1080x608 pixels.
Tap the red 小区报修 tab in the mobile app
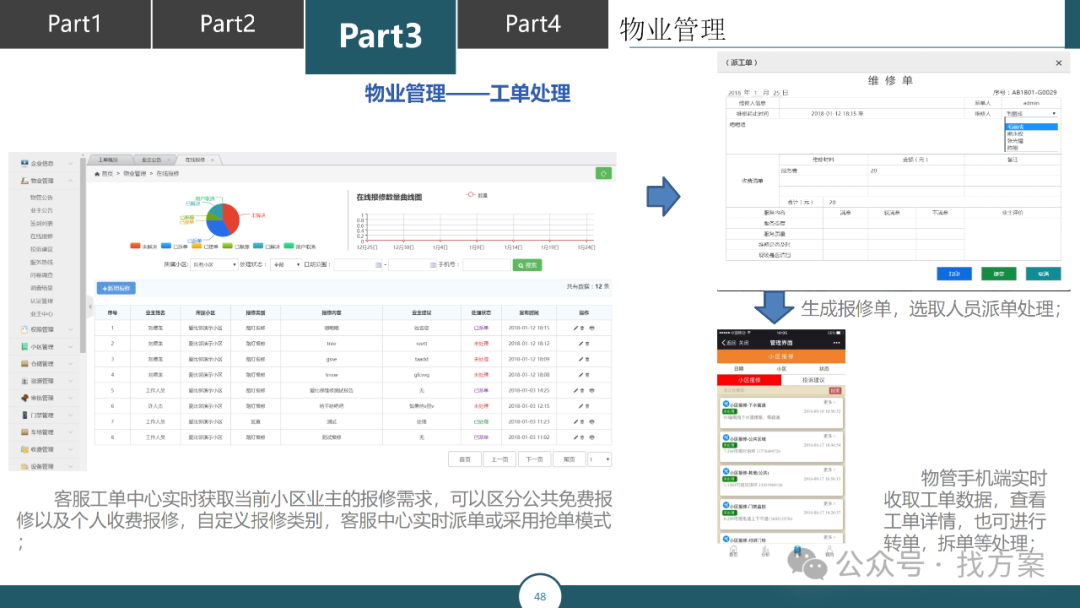[x=749, y=380]
